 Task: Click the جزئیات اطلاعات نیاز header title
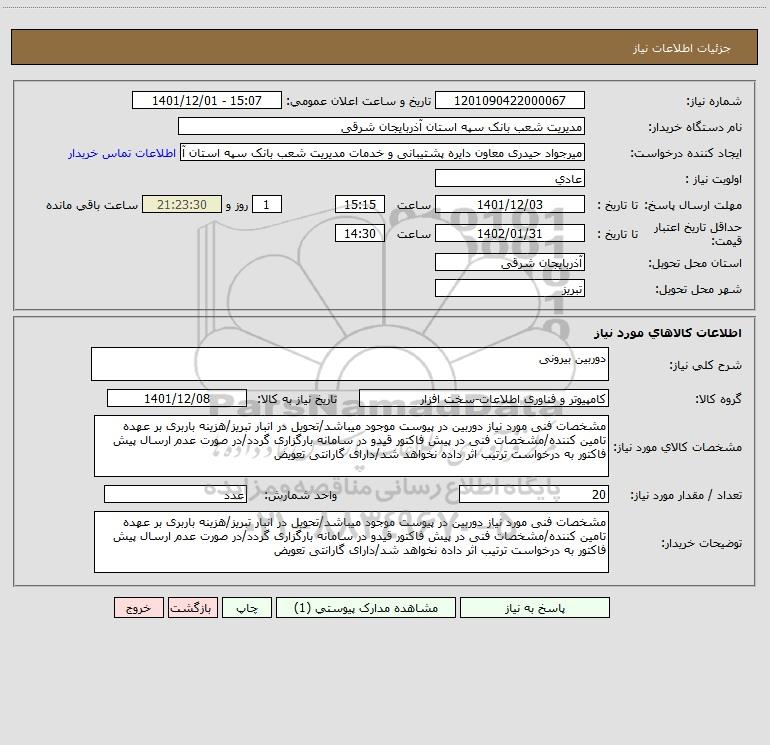tap(682, 48)
